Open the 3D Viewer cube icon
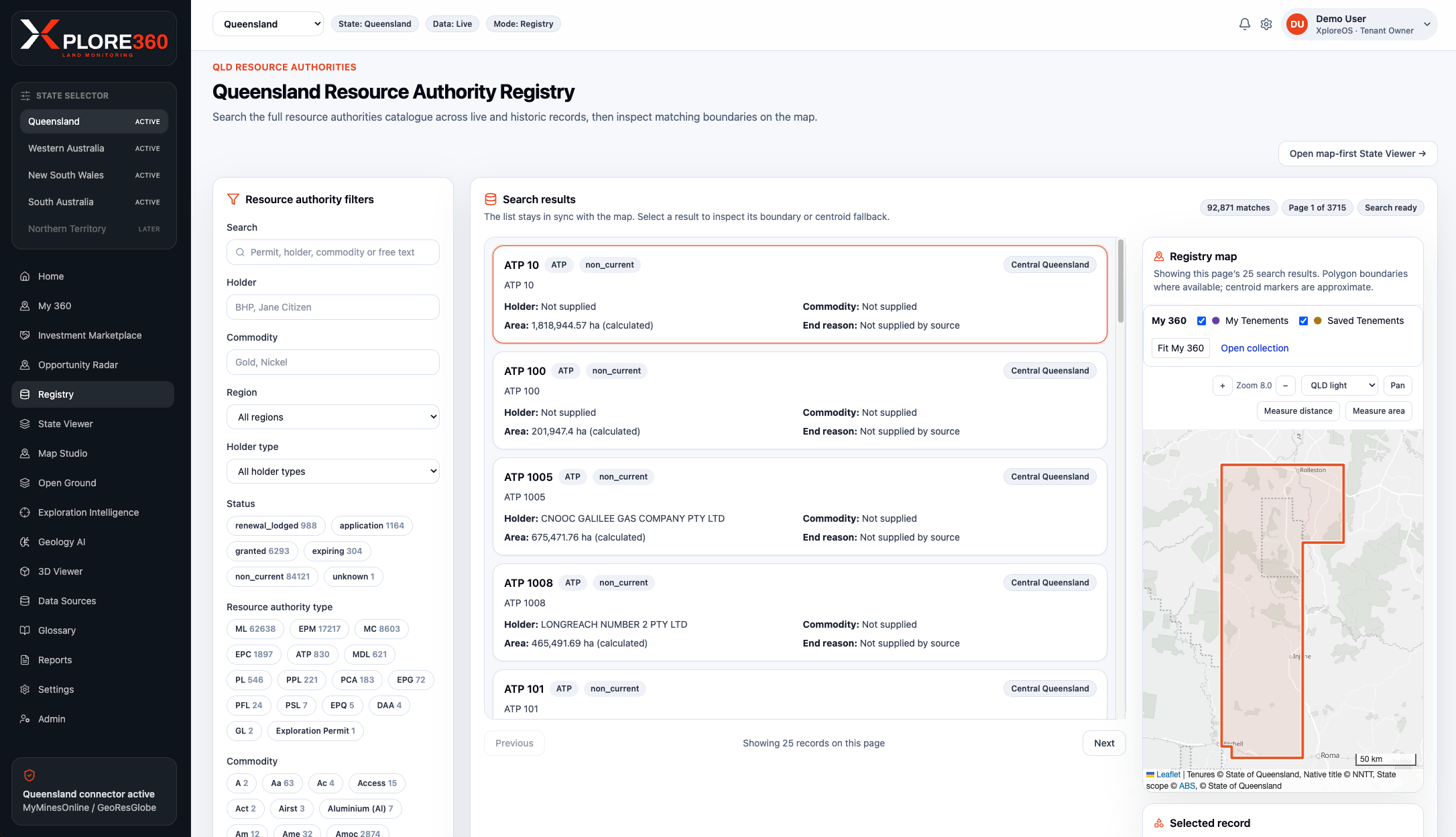Viewport: 1456px width, 837px height. (25, 571)
